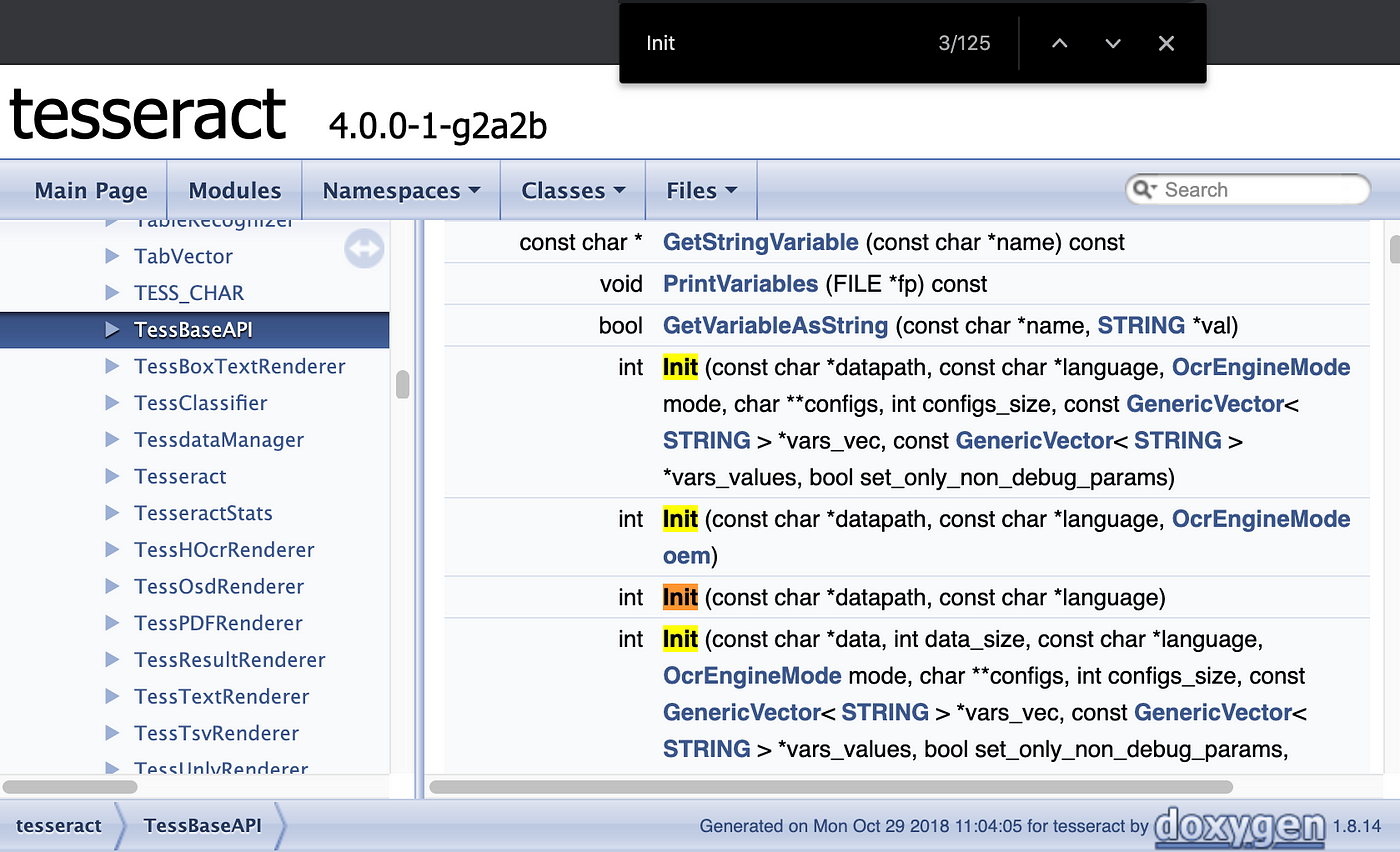1400x852 pixels.
Task: Expand TessBaseAPI tree node arrow
Action: point(112,329)
